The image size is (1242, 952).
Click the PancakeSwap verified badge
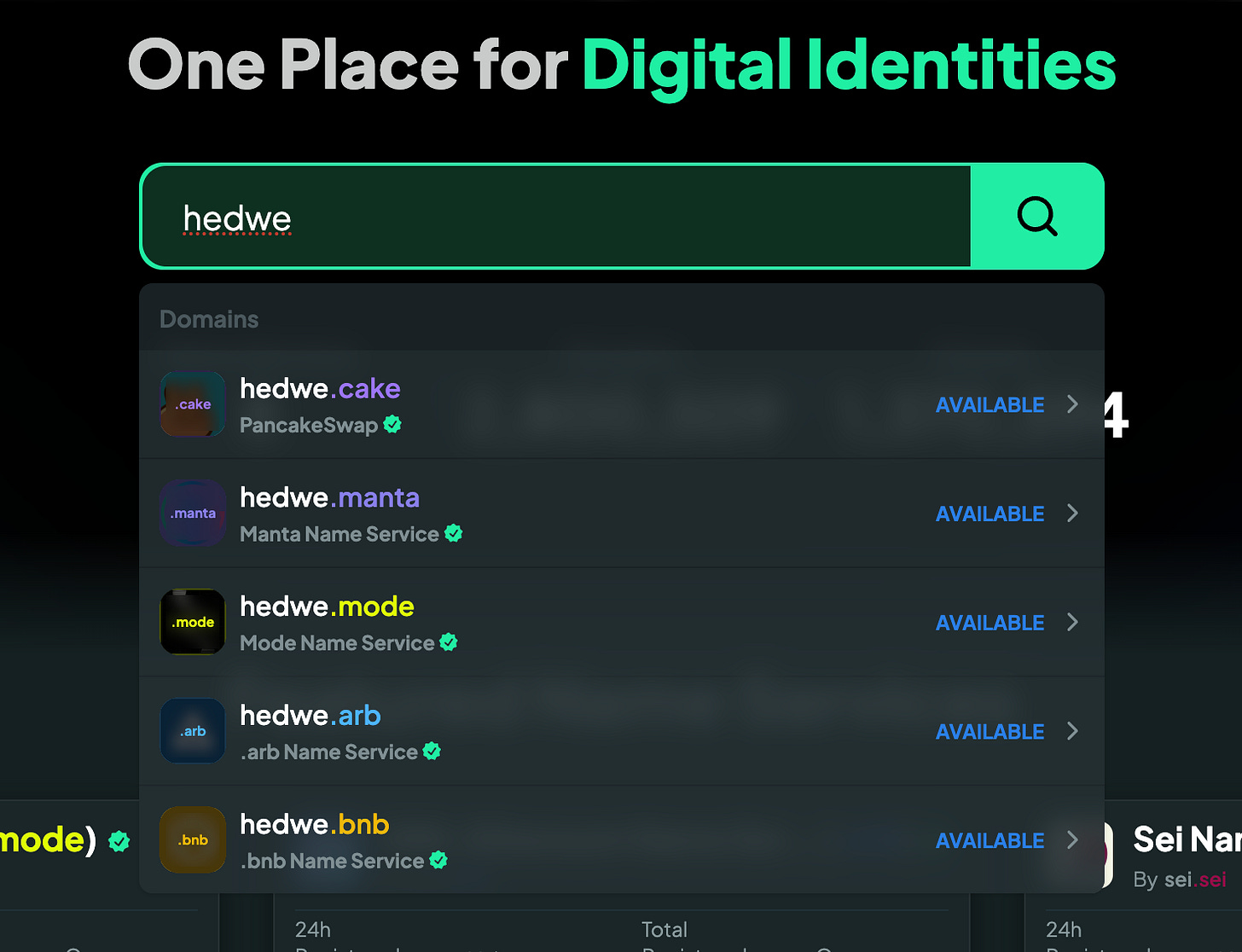pos(392,424)
